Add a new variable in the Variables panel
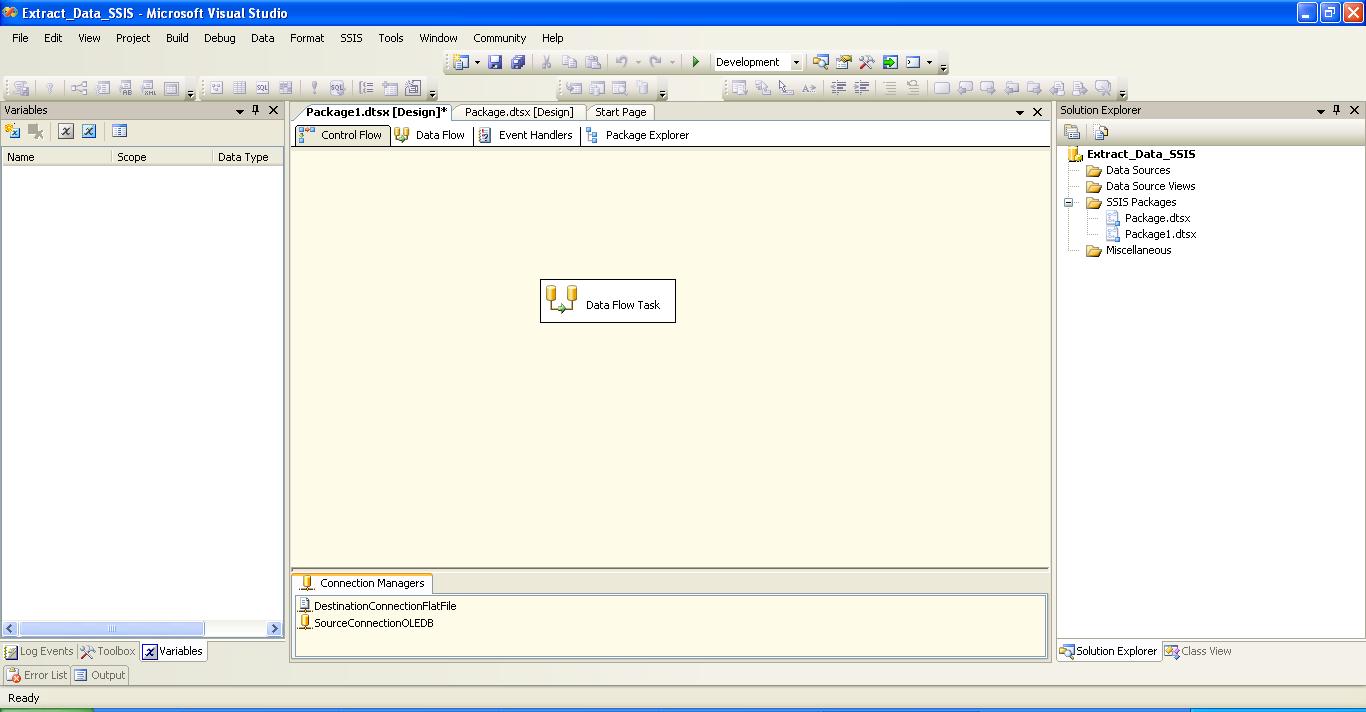 [12, 131]
